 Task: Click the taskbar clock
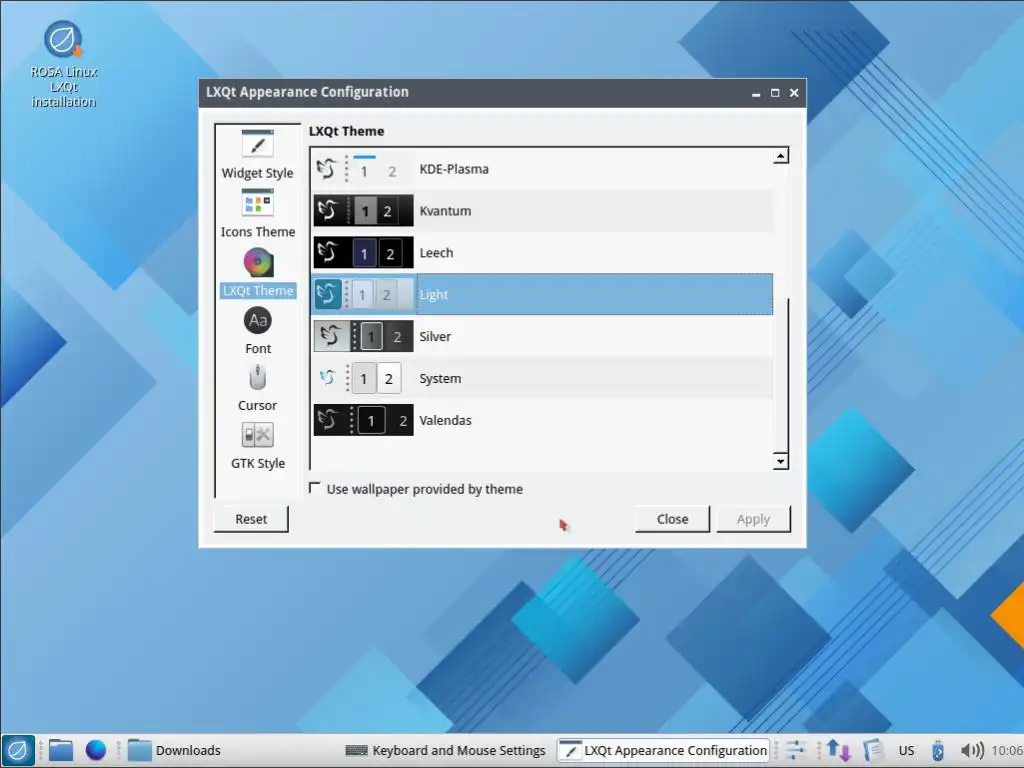[1007, 750]
